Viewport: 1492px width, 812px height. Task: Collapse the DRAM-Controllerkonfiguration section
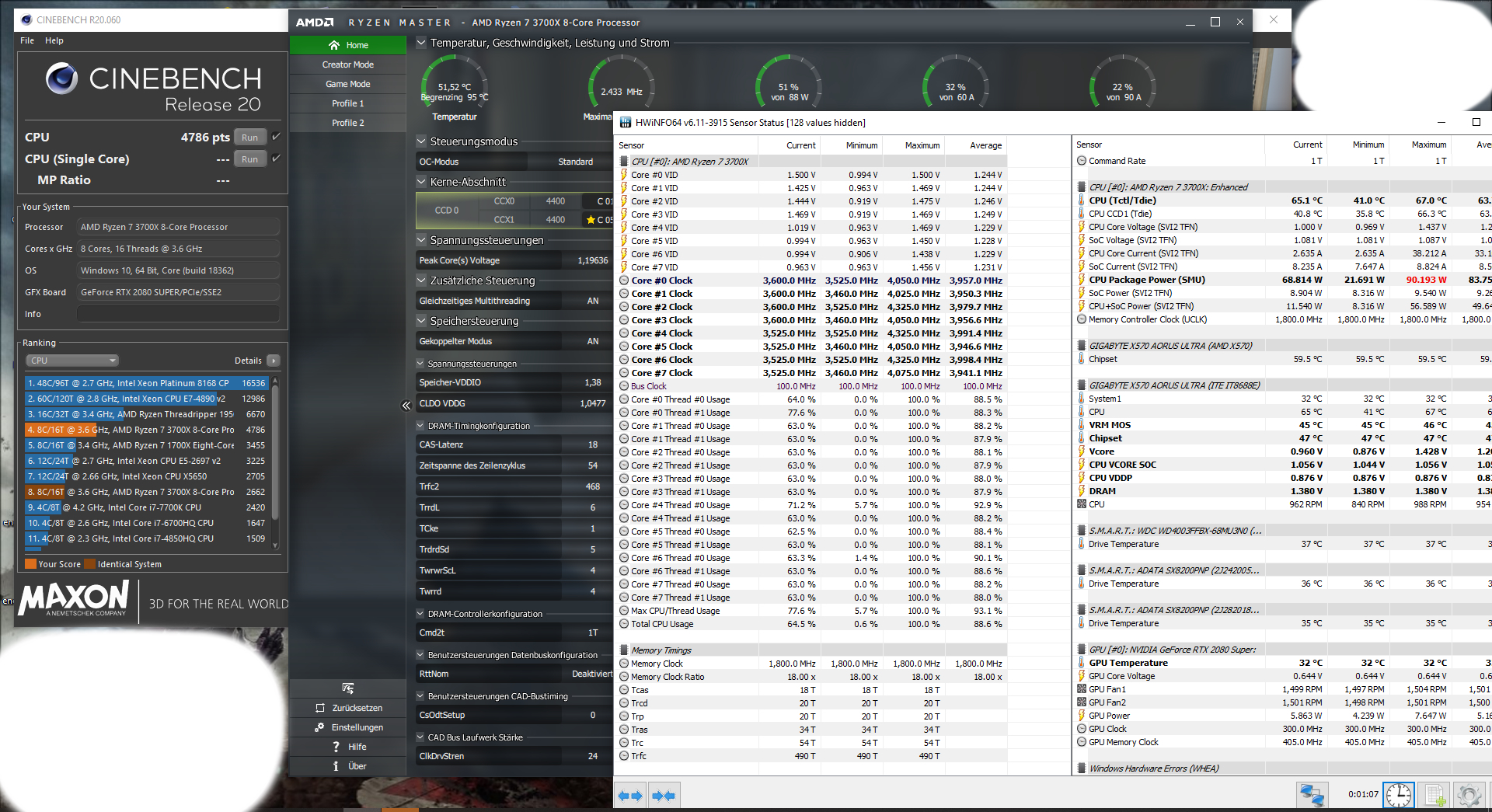[x=420, y=614]
